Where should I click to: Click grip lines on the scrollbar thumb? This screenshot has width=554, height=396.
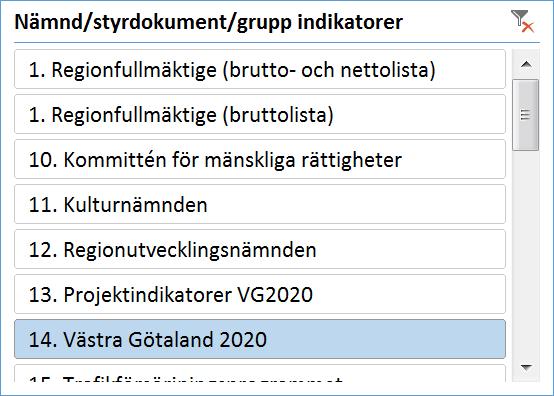[x=526, y=115]
